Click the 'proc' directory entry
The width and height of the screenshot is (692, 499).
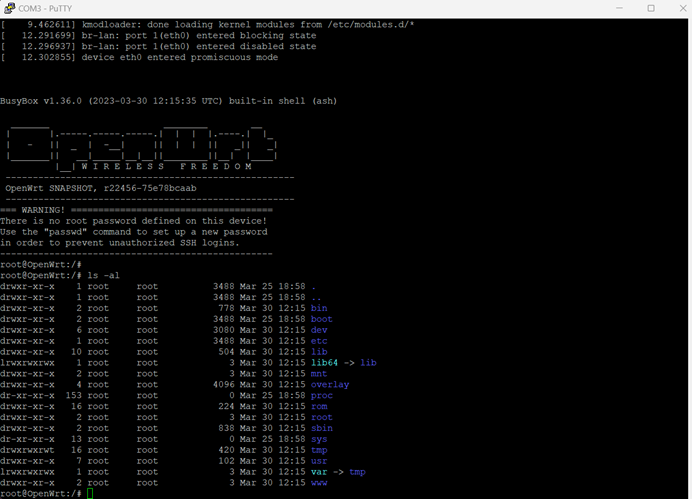[322, 395]
